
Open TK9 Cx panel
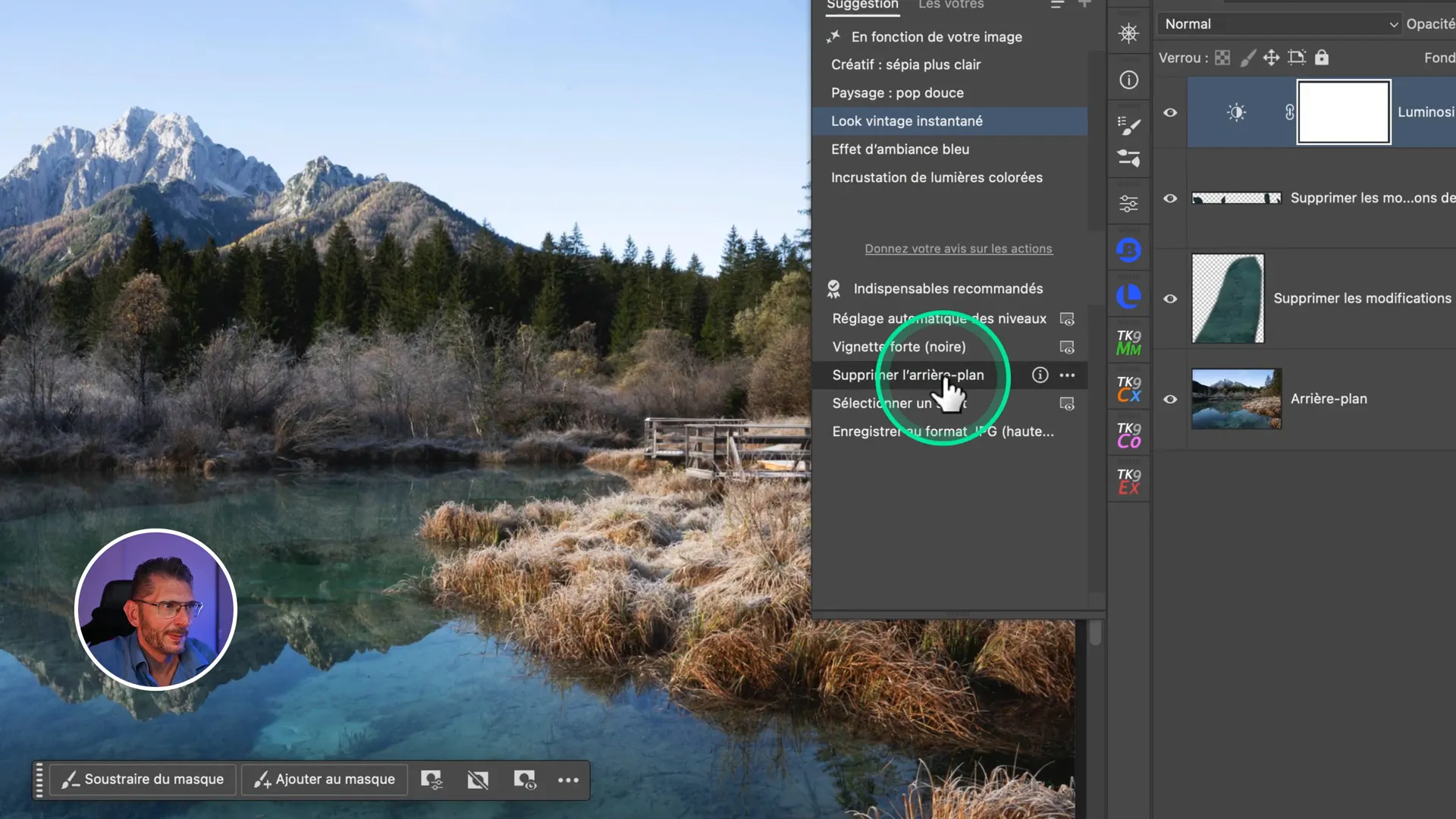click(1128, 388)
